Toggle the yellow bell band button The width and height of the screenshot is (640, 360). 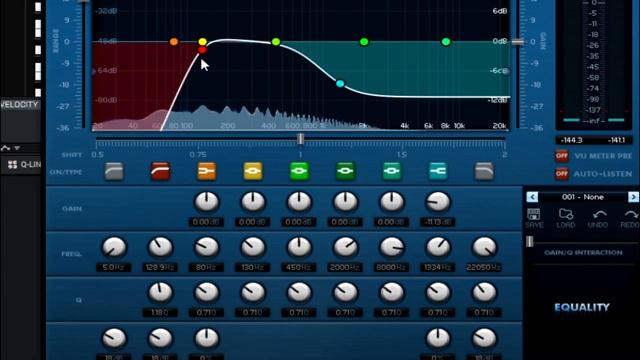coord(253,171)
